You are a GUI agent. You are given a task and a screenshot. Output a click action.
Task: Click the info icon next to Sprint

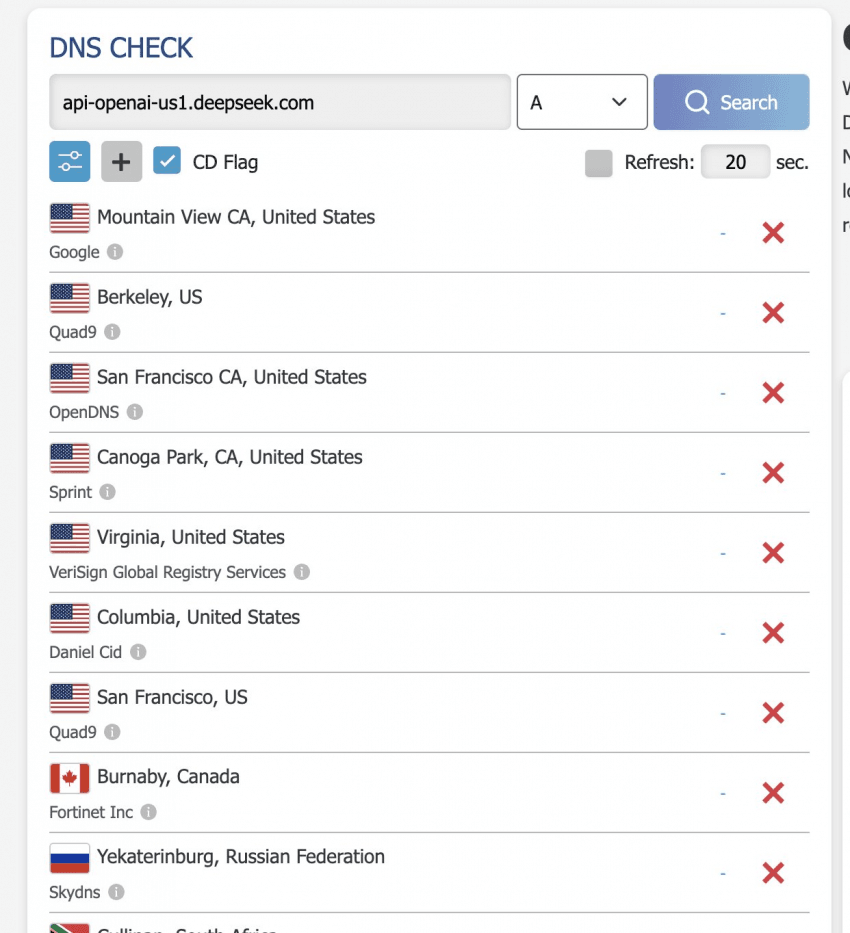[x=108, y=492]
